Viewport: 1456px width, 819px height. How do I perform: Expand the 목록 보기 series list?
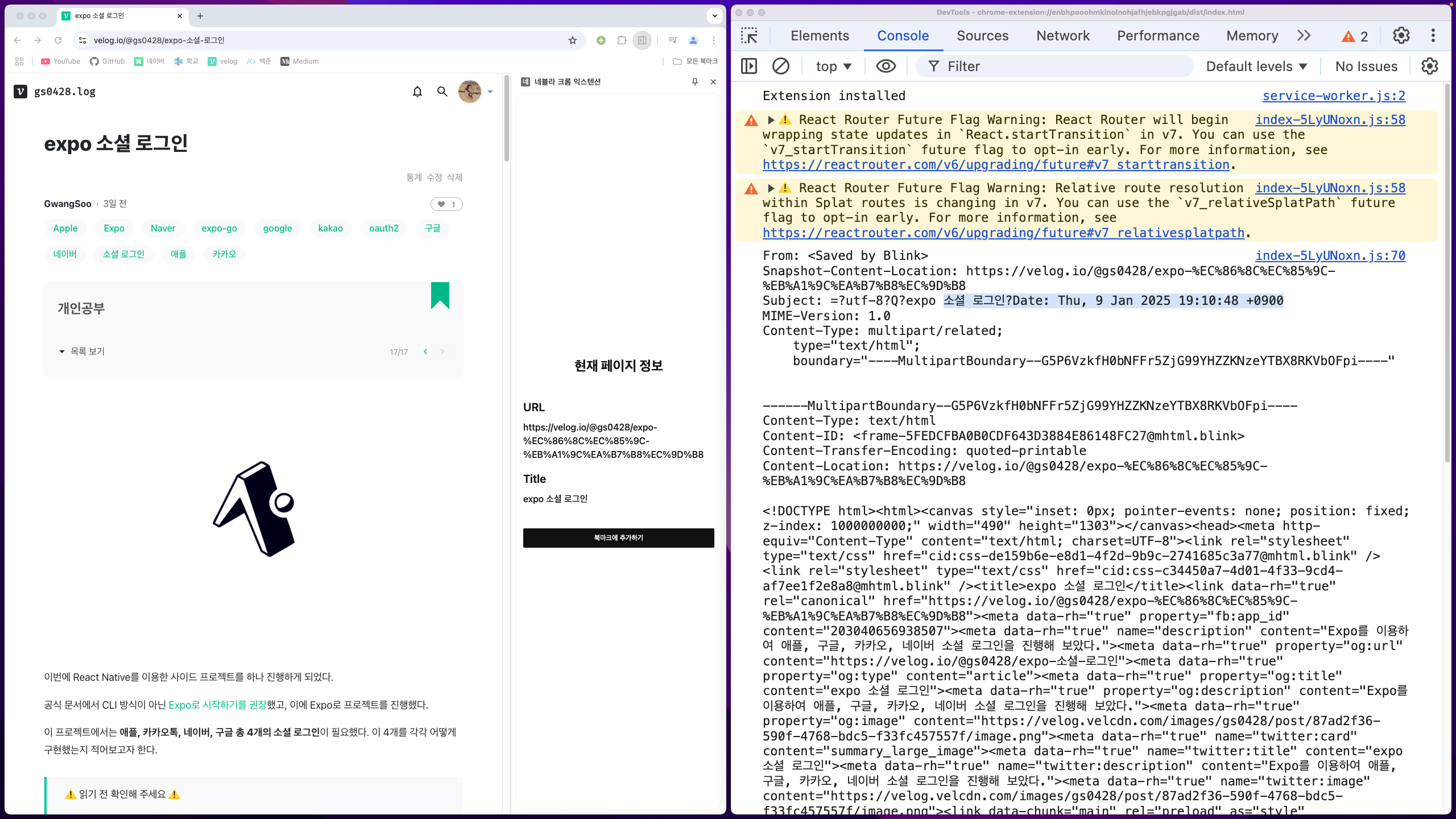[x=82, y=351]
